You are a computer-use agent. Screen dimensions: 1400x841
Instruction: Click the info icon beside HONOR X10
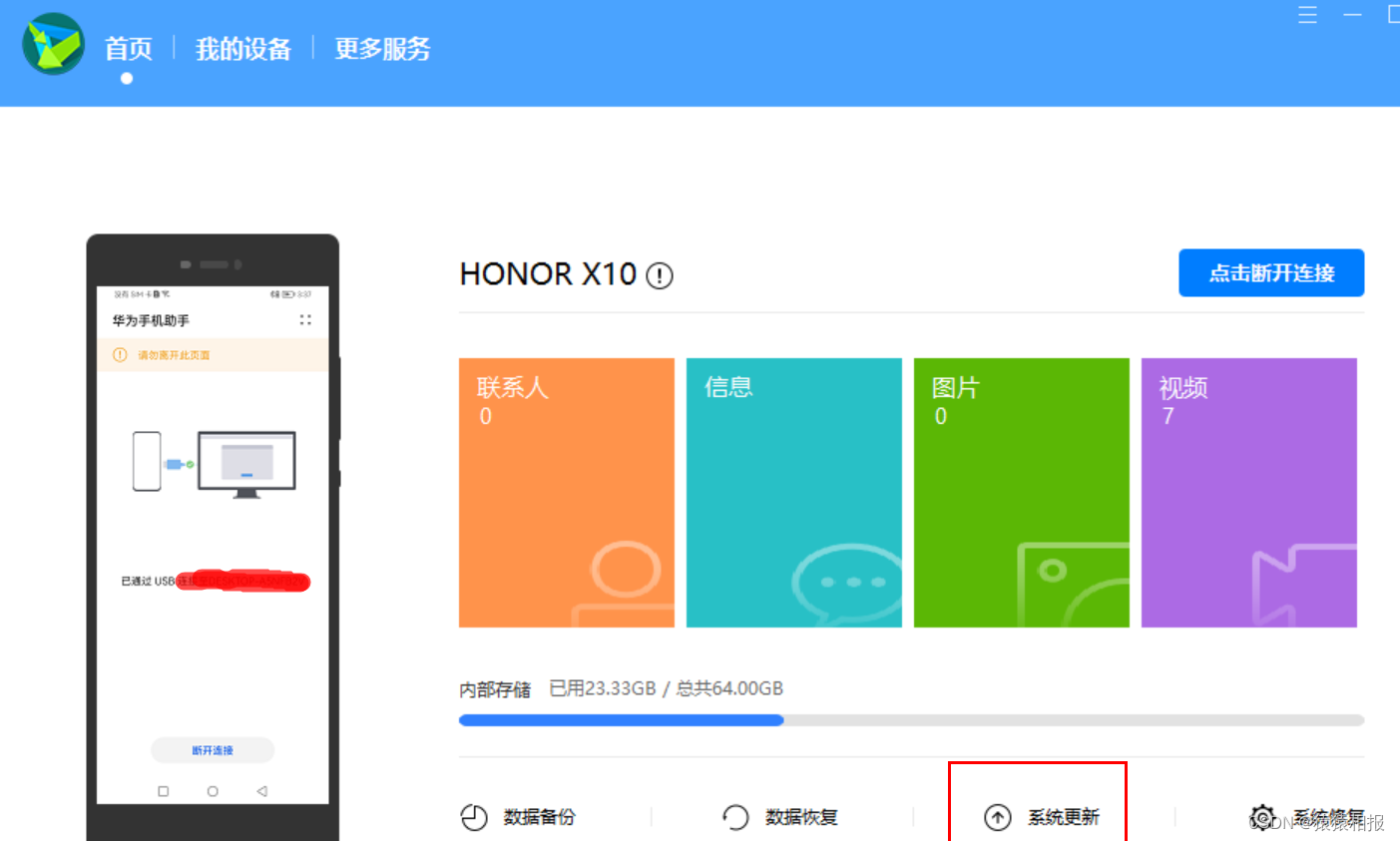(x=660, y=275)
